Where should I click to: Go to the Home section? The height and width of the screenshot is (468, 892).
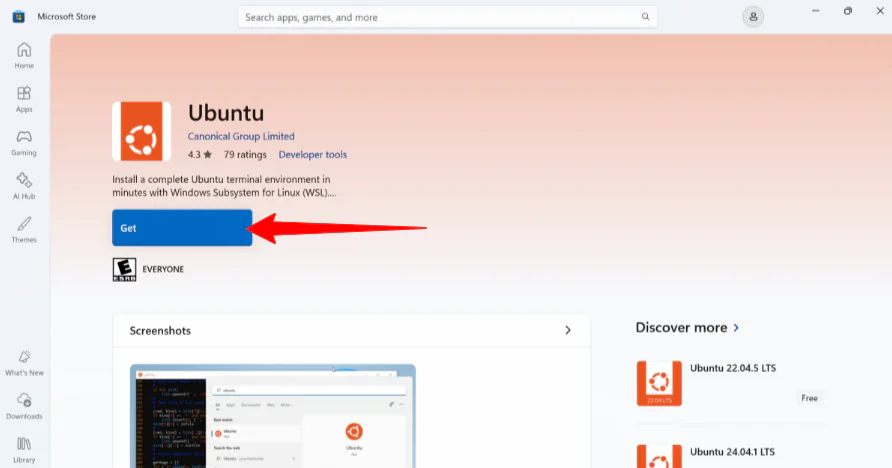(x=24, y=56)
